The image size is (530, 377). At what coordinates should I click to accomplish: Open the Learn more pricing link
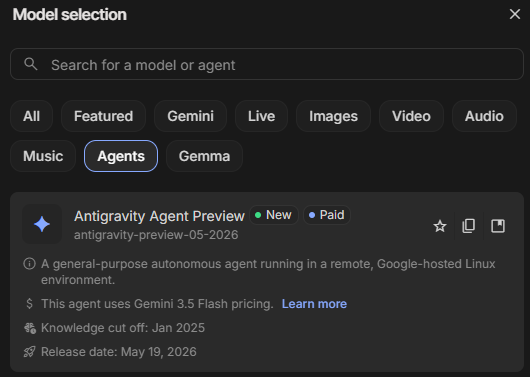(x=314, y=304)
